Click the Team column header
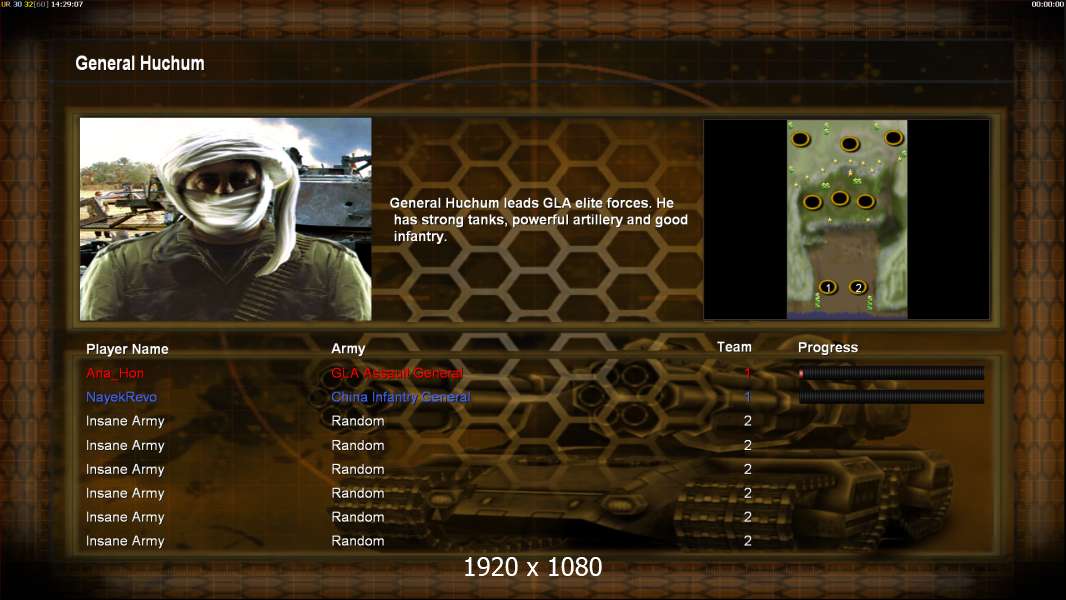Image resolution: width=1066 pixels, height=600 pixels. pos(734,347)
